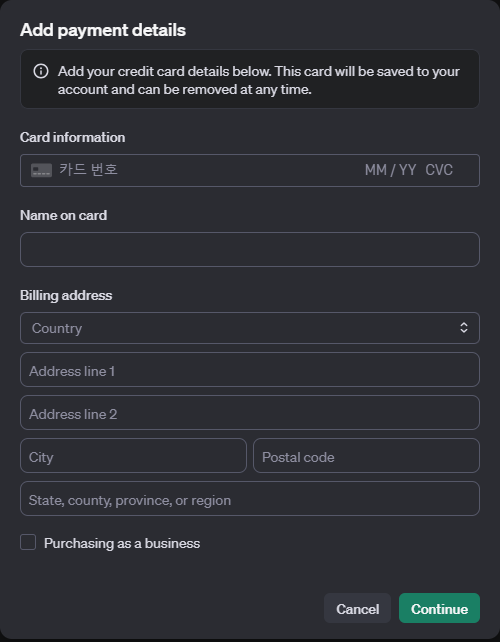Select the Address line 2 field
Screen dimensions: 500x642
pos(250,412)
